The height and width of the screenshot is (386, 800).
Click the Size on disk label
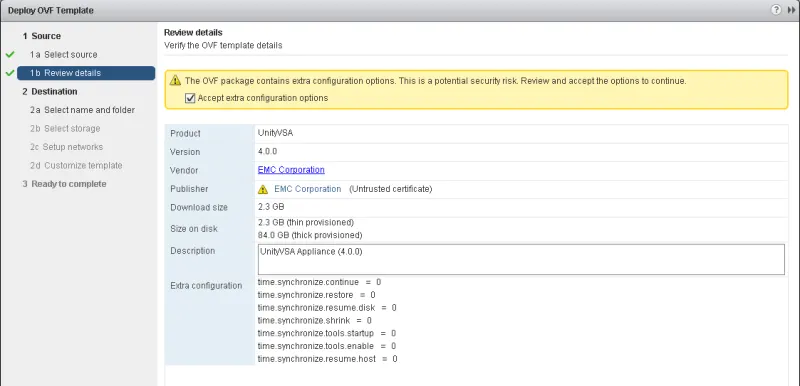194,229
